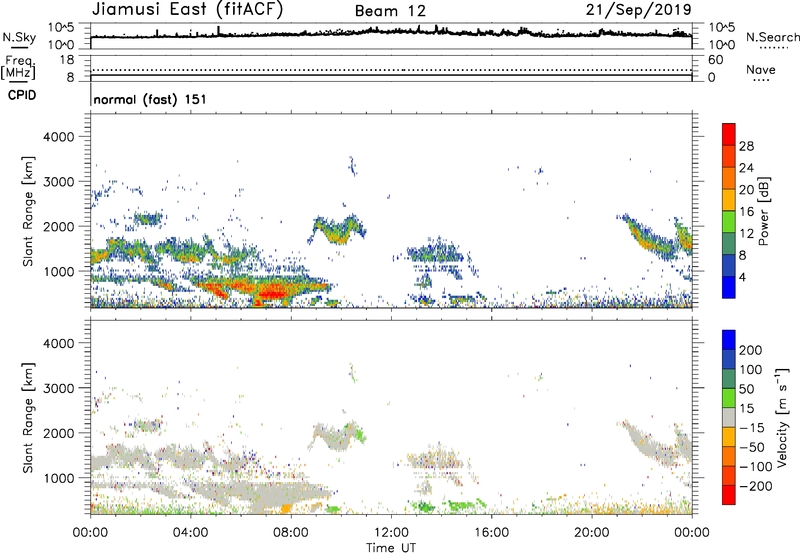Screen dimensions: 800x554
Task: Click the "Slant Range [km]" label of power panel
Action: click(28, 211)
